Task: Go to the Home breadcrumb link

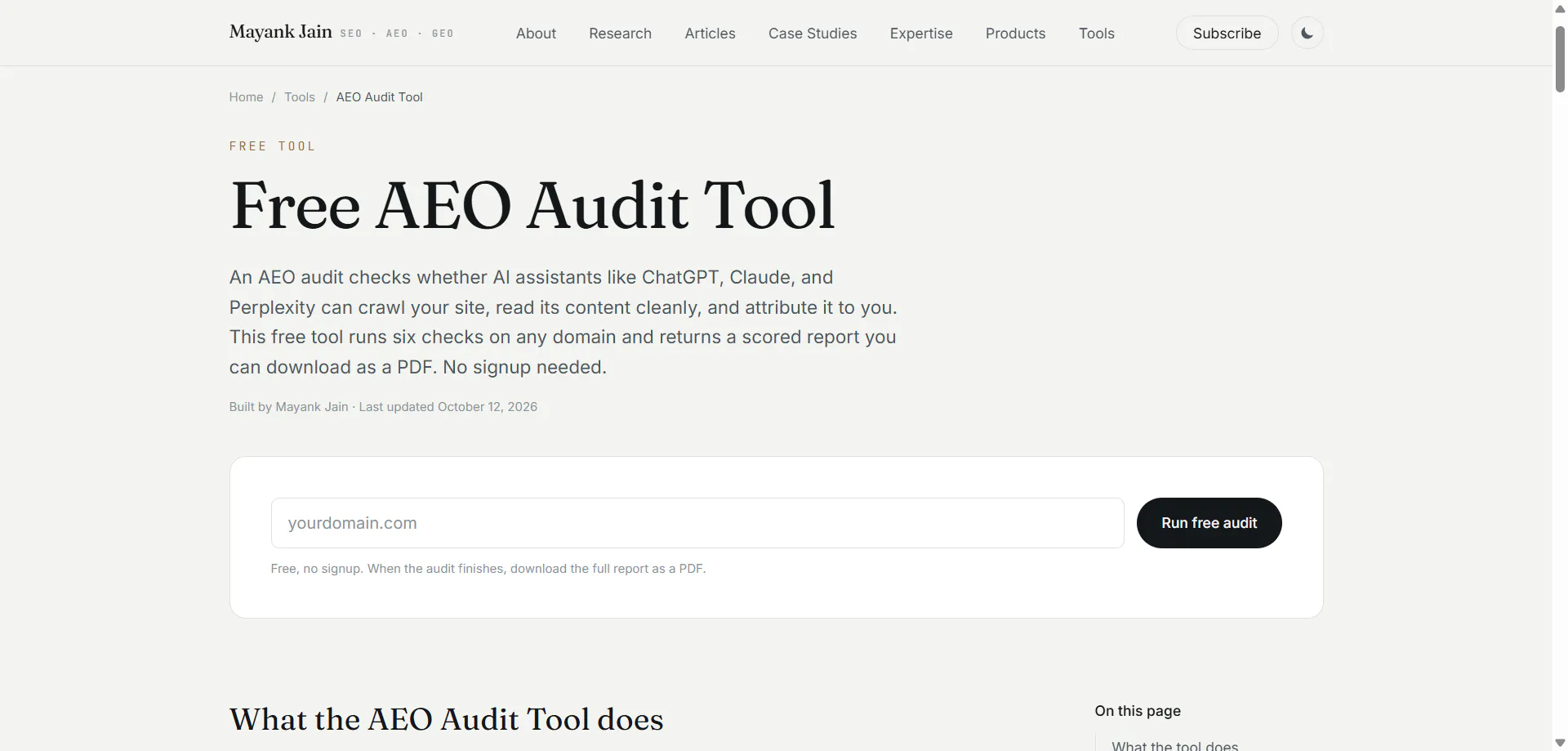Action: (246, 97)
